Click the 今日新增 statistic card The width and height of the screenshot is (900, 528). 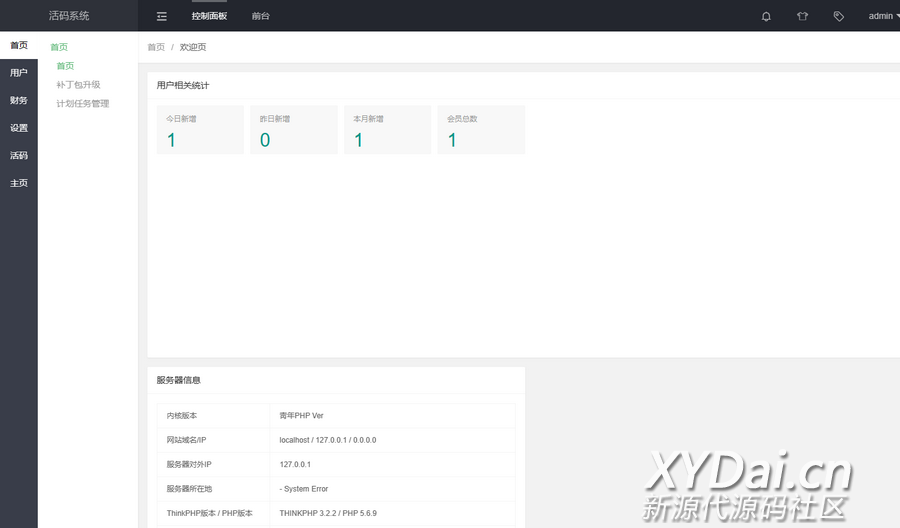(200, 130)
